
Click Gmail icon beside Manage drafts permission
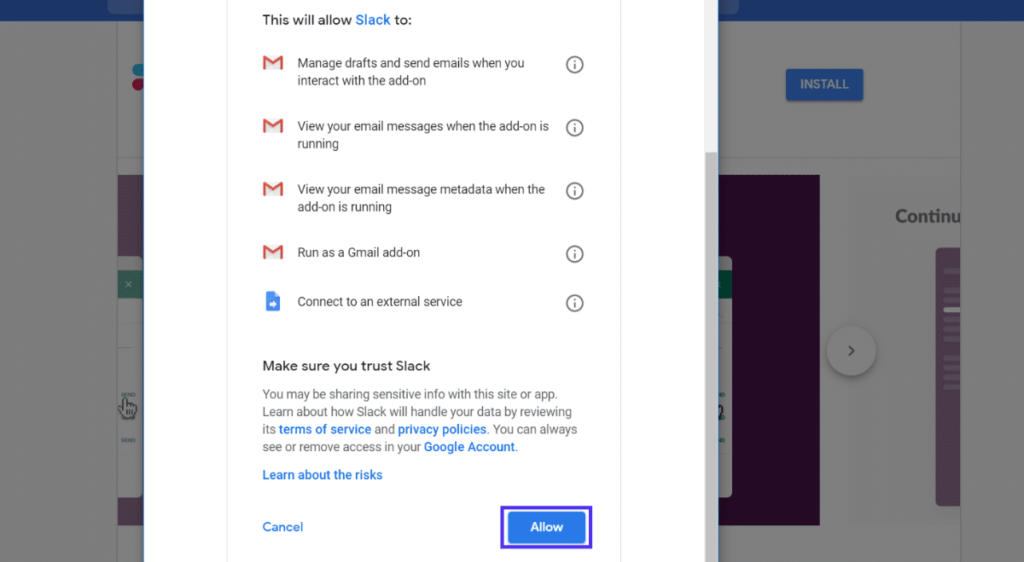[273, 63]
